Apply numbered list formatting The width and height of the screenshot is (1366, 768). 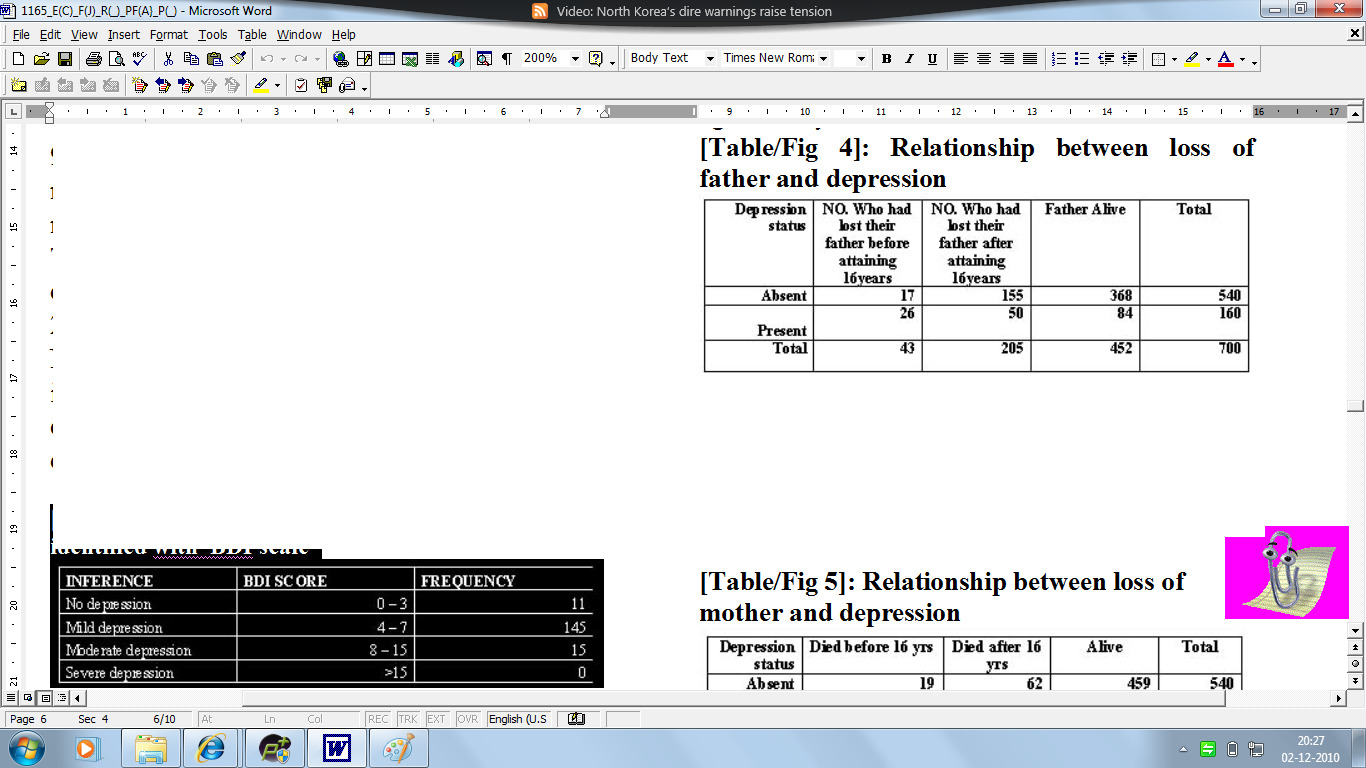[x=1059, y=59]
